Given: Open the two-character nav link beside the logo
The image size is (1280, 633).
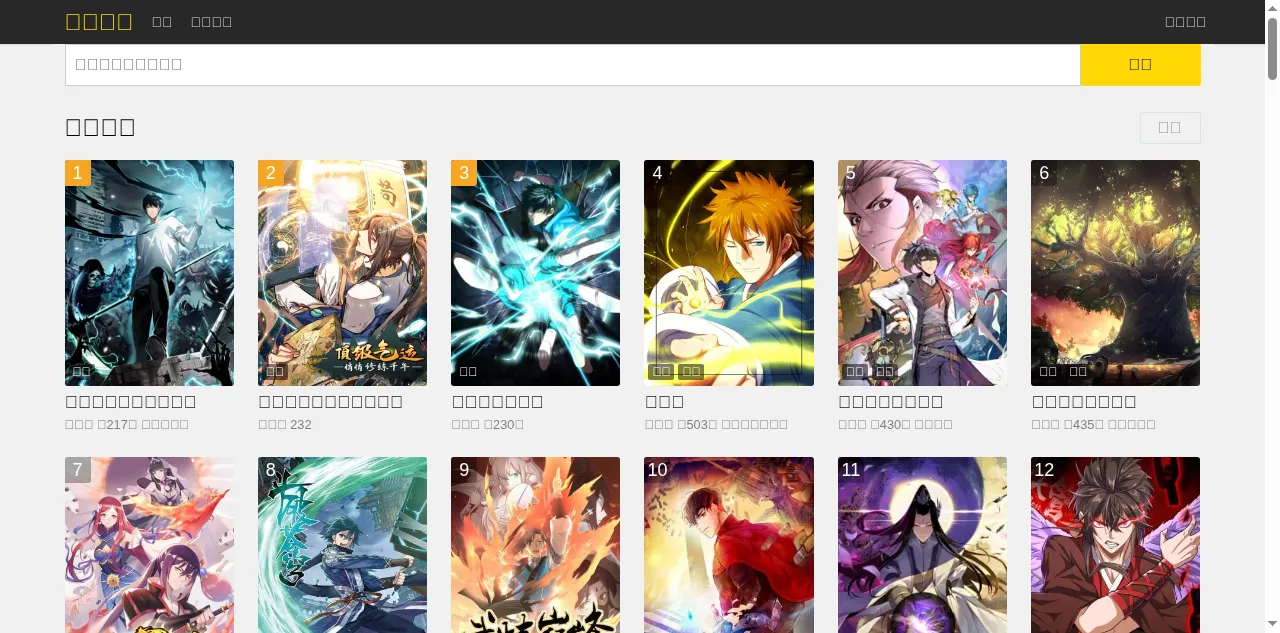Looking at the screenshot, I should 162,22.
